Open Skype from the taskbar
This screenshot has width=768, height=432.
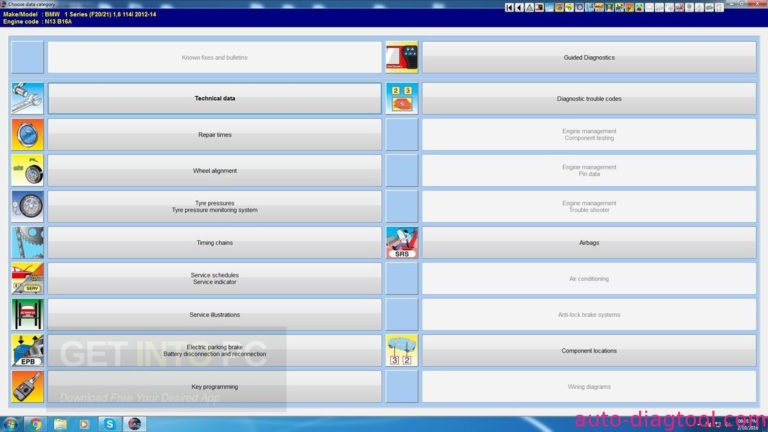pos(109,423)
